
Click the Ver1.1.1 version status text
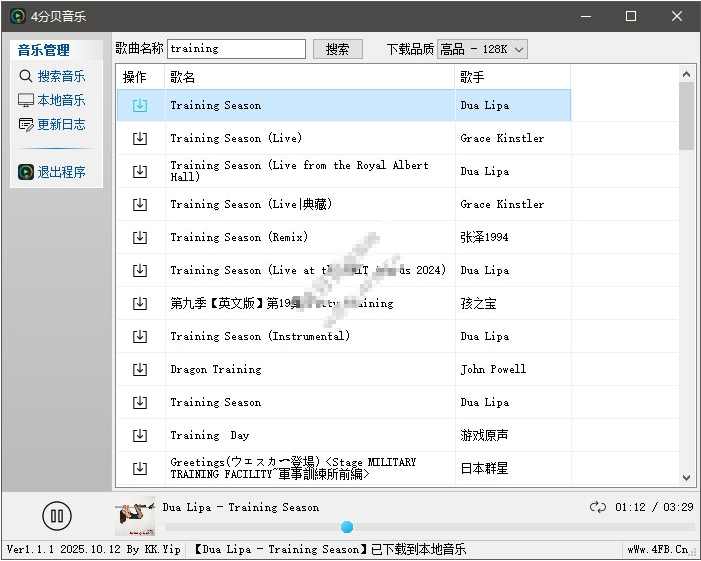point(93,549)
